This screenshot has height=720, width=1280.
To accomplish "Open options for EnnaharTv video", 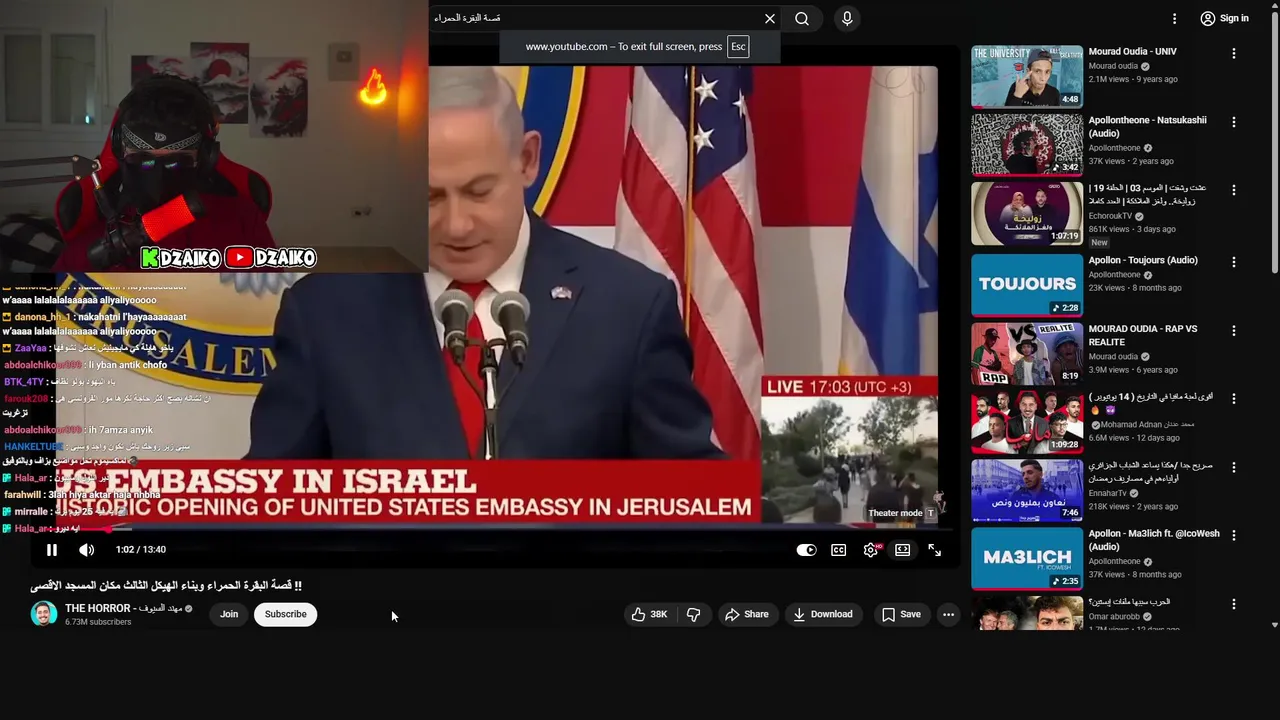I will click(x=1233, y=466).
